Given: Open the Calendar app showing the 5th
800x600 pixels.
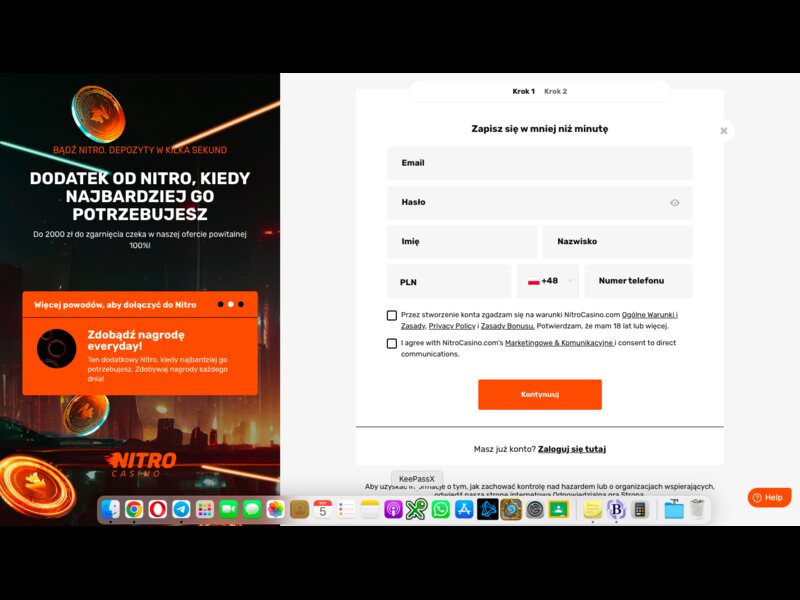Looking at the screenshot, I should click(323, 510).
